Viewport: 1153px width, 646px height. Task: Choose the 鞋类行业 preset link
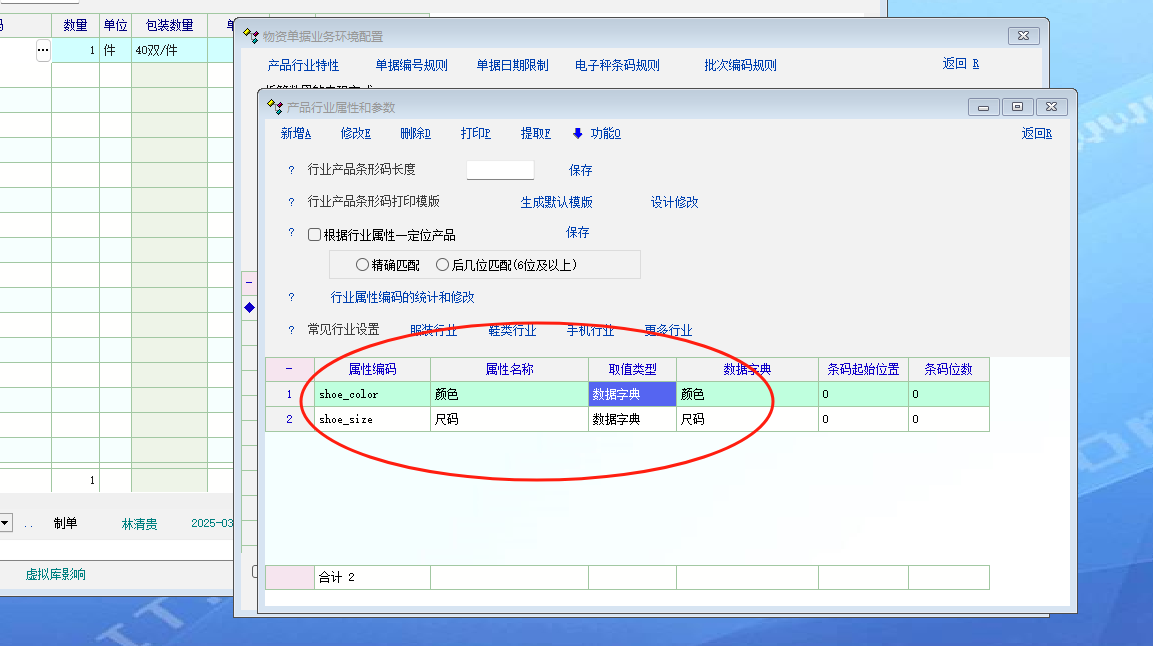(512, 331)
